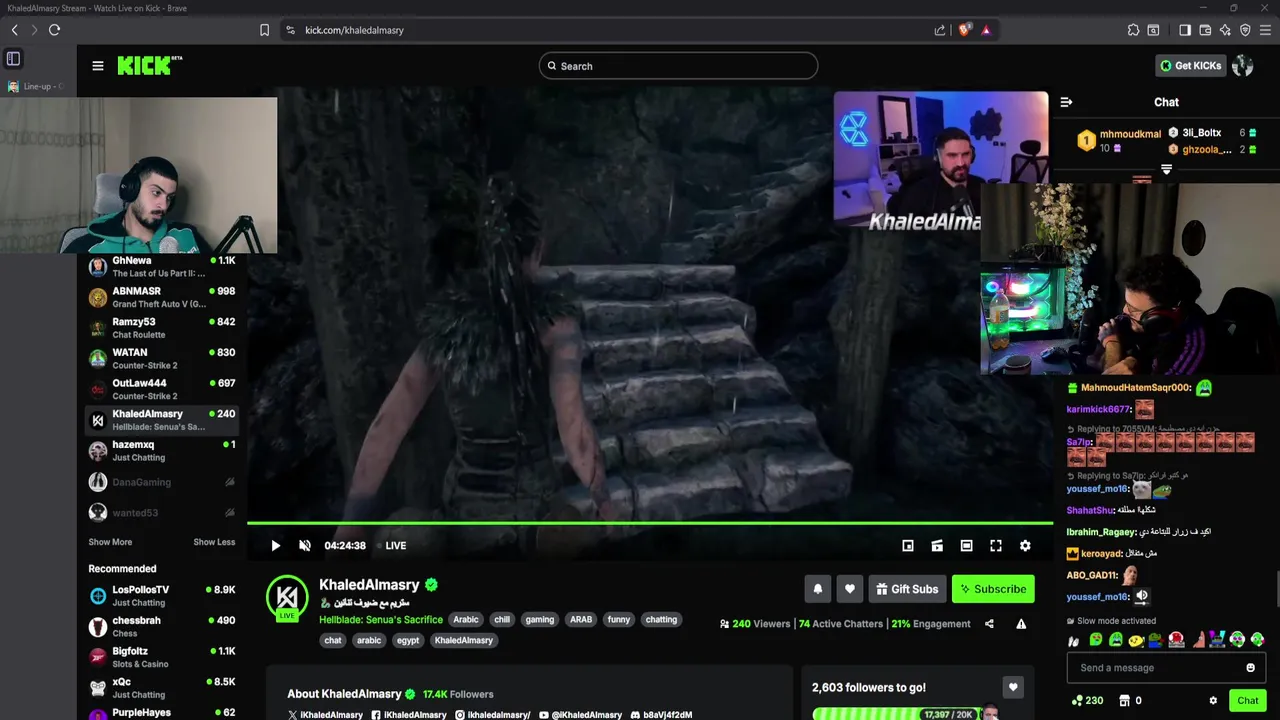This screenshot has width=1280, height=720.
Task: Open OutLaw444 channel in sidebar
Action: point(162,390)
